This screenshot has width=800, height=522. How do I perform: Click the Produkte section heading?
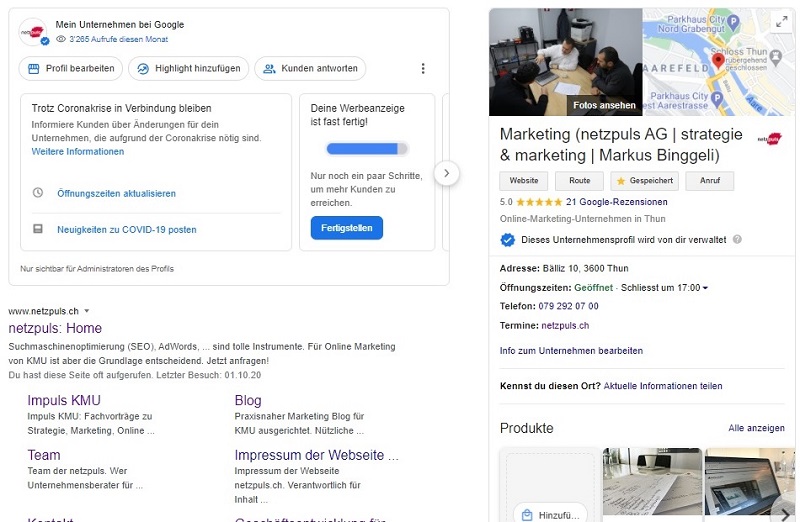tap(527, 428)
